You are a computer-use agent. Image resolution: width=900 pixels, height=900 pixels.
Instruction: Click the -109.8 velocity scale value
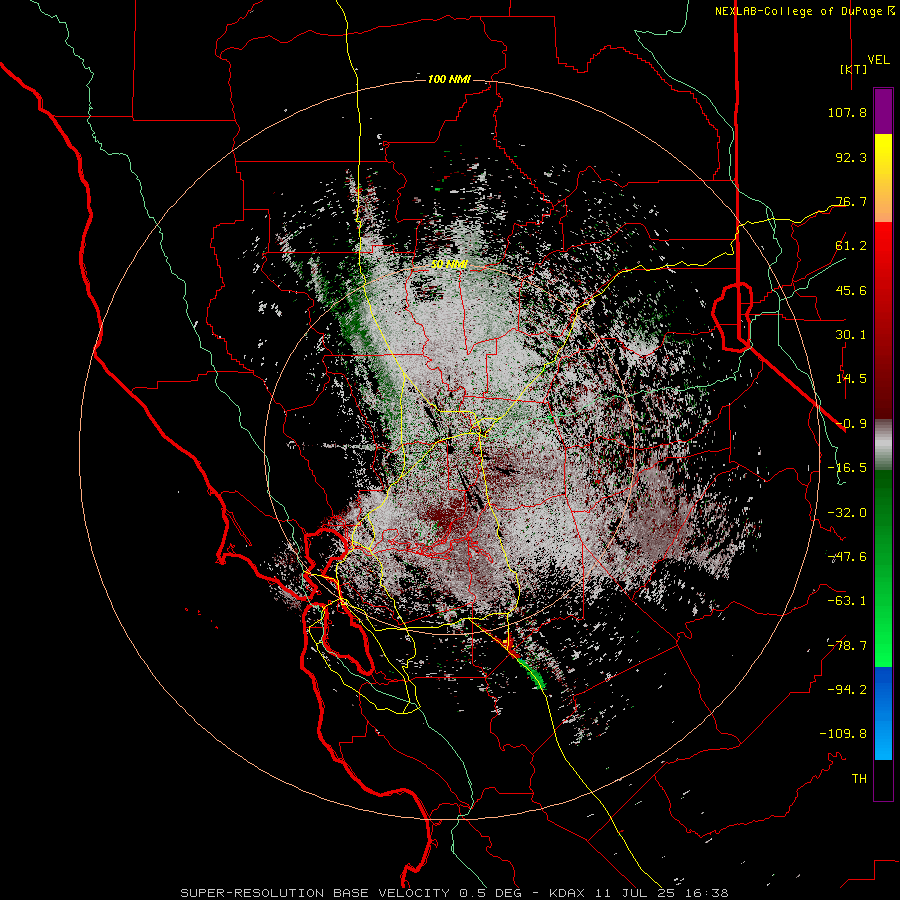(843, 734)
